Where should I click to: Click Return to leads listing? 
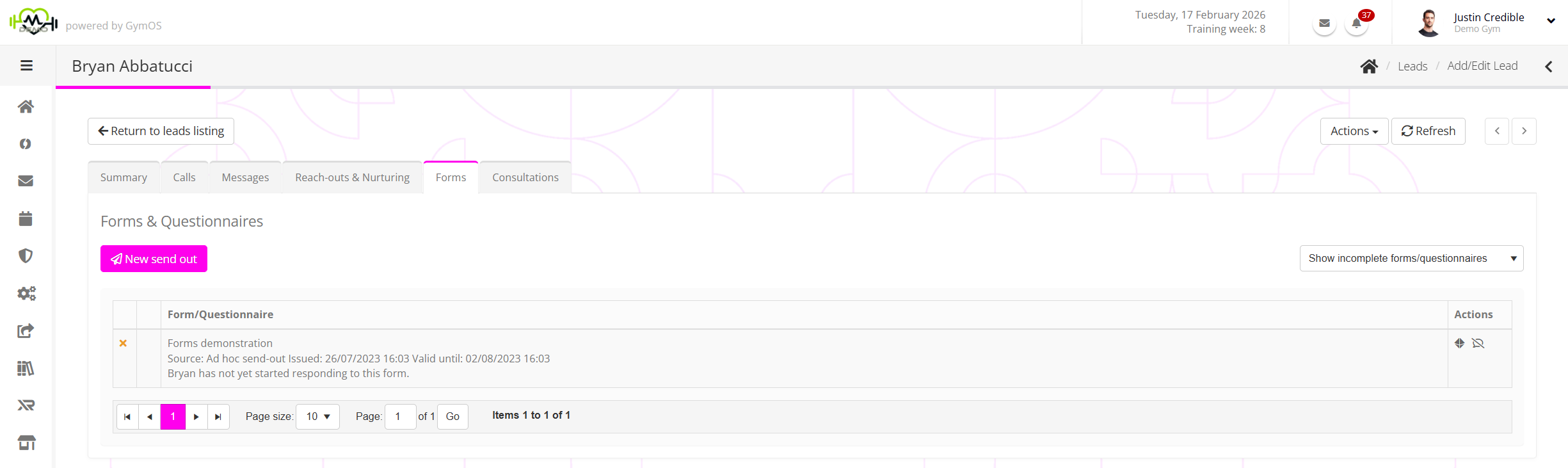pos(161,131)
